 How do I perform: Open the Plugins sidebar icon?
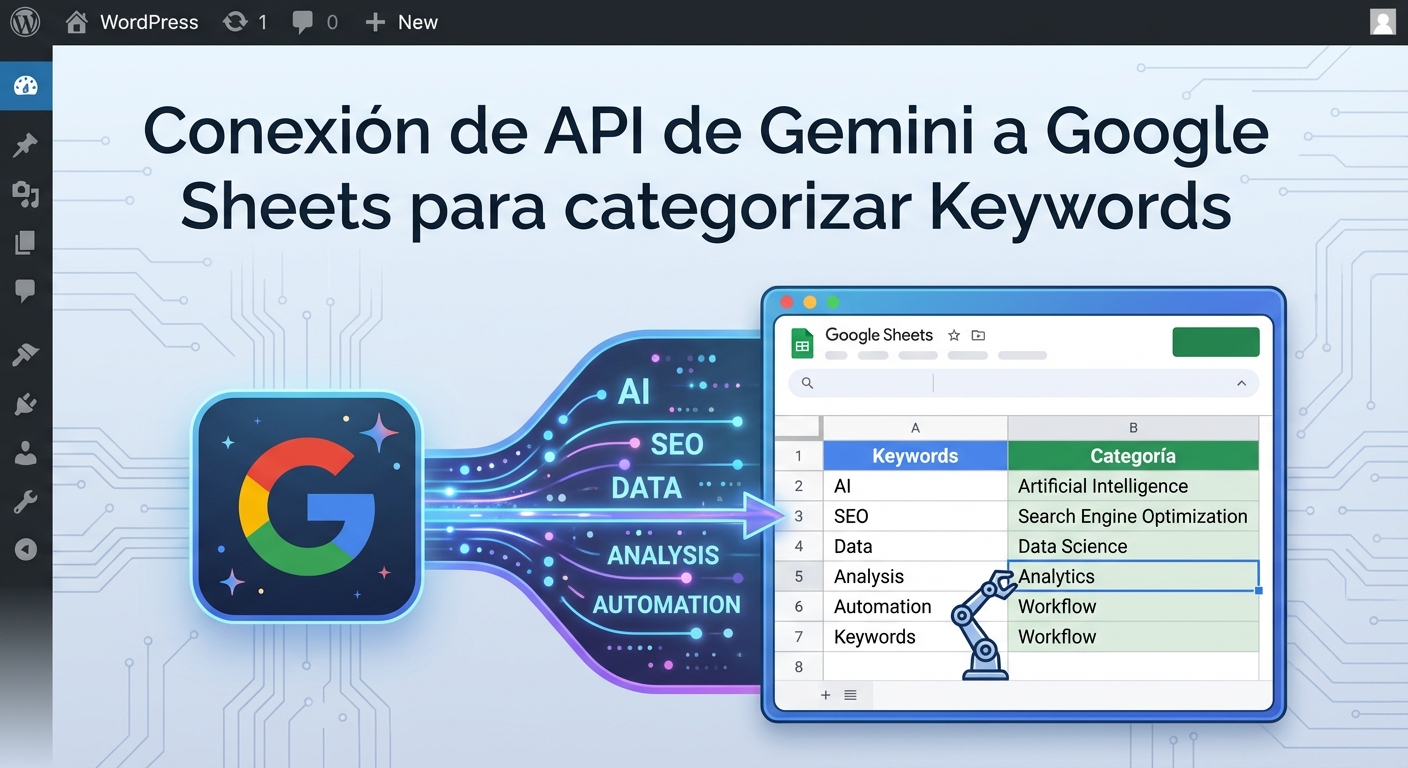pyautogui.click(x=25, y=404)
